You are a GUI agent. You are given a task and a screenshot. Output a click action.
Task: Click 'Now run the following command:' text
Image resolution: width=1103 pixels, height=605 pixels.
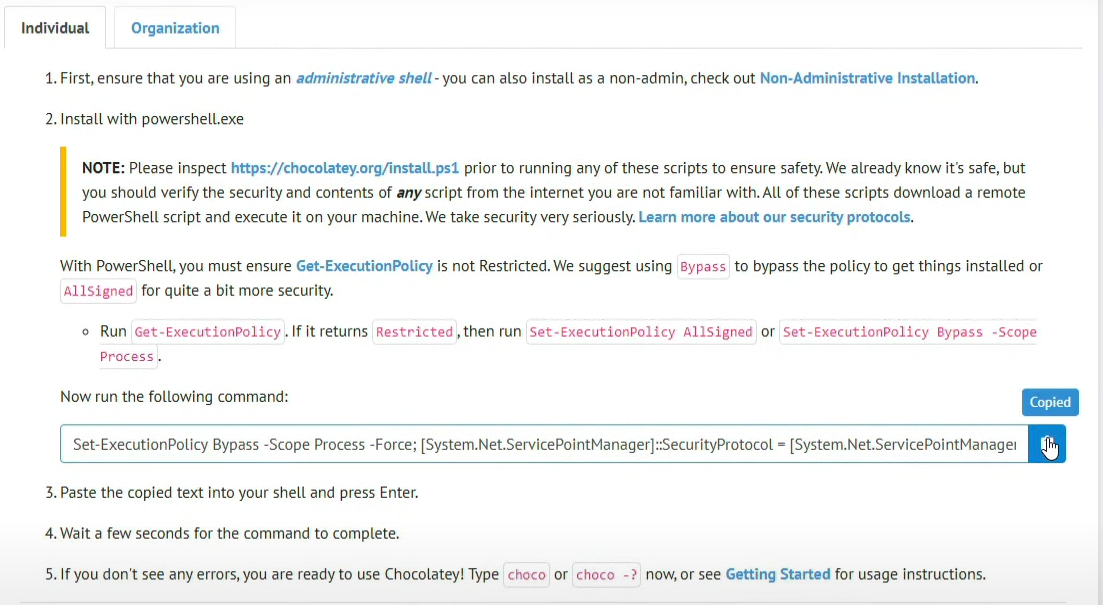tap(174, 397)
